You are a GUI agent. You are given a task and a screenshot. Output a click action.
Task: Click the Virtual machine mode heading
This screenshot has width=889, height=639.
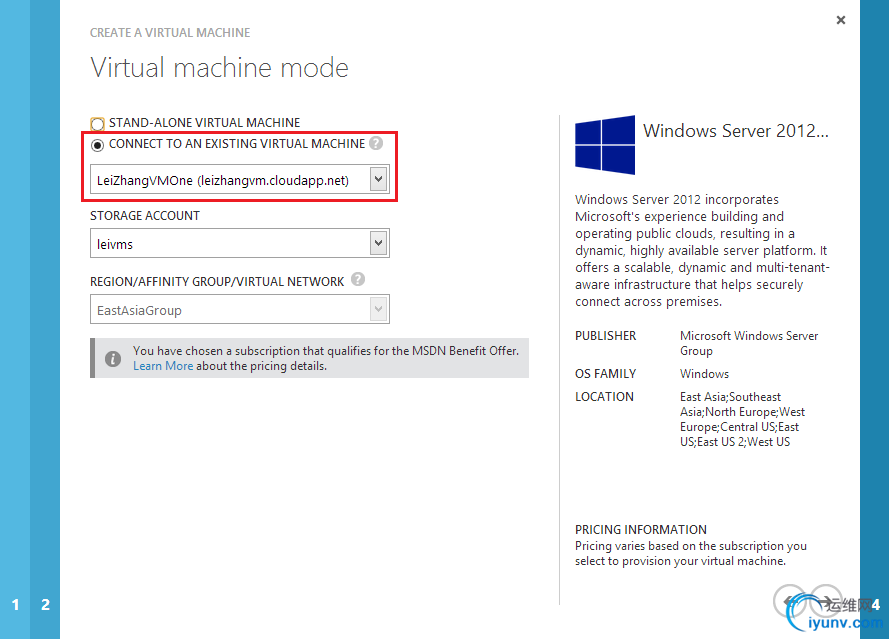[x=219, y=68]
